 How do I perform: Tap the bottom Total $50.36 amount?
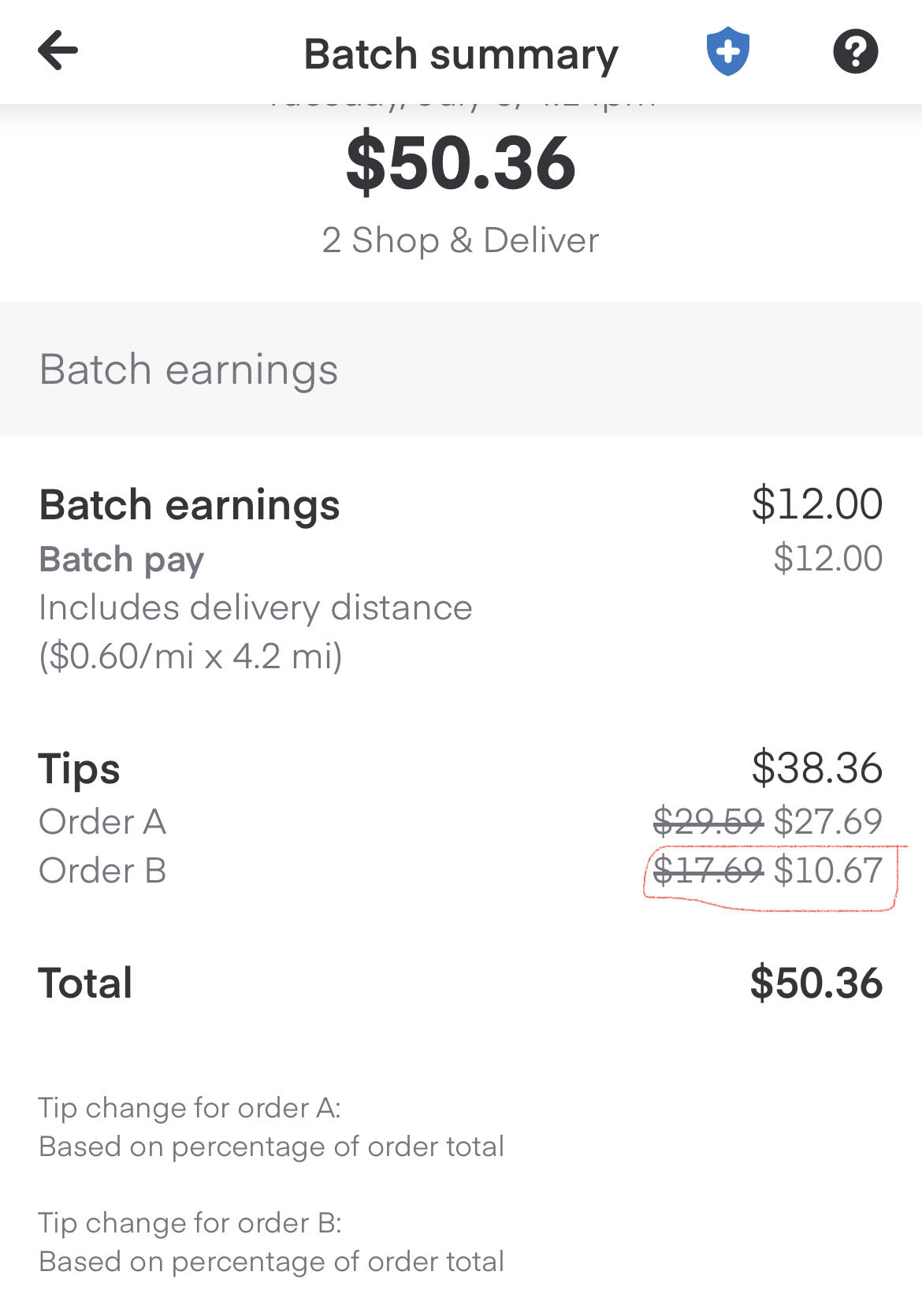816,983
